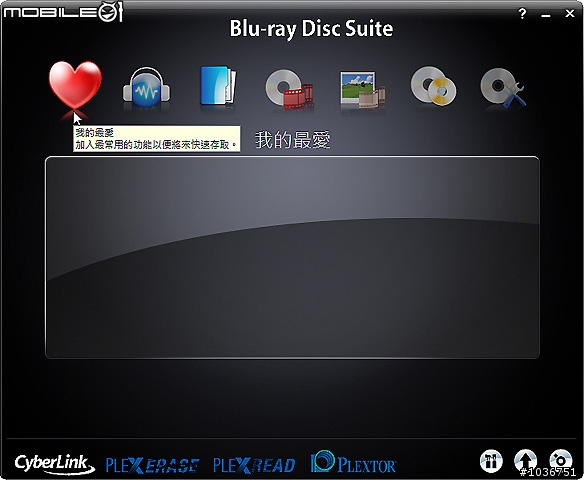Click the PlexErase logo
The width and height of the screenshot is (584, 480).
(x=152, y=465)
